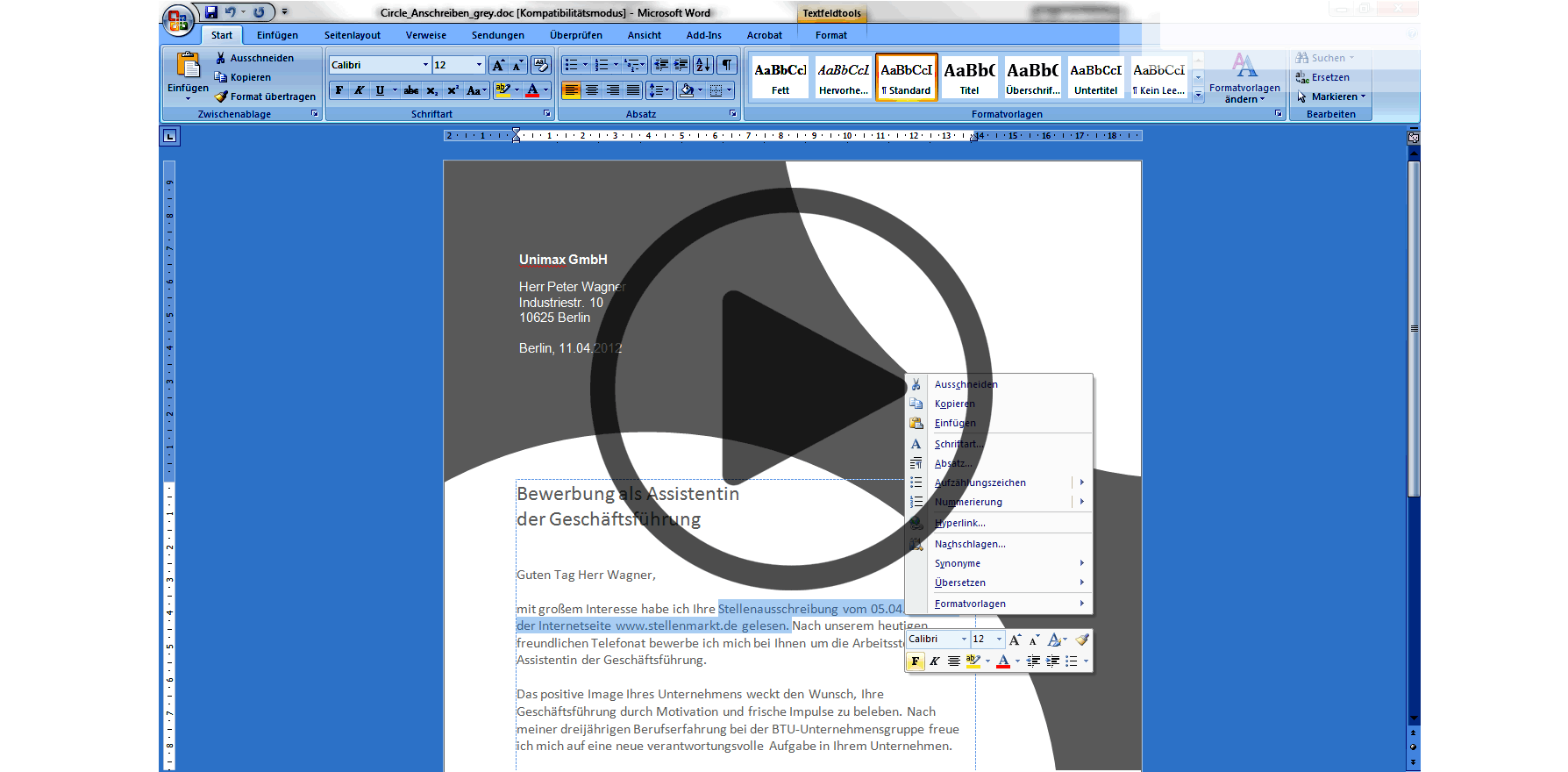Click Formatvorlagen ändern button
This screenshot has height=772, width=1568.
click(1244, 79)
